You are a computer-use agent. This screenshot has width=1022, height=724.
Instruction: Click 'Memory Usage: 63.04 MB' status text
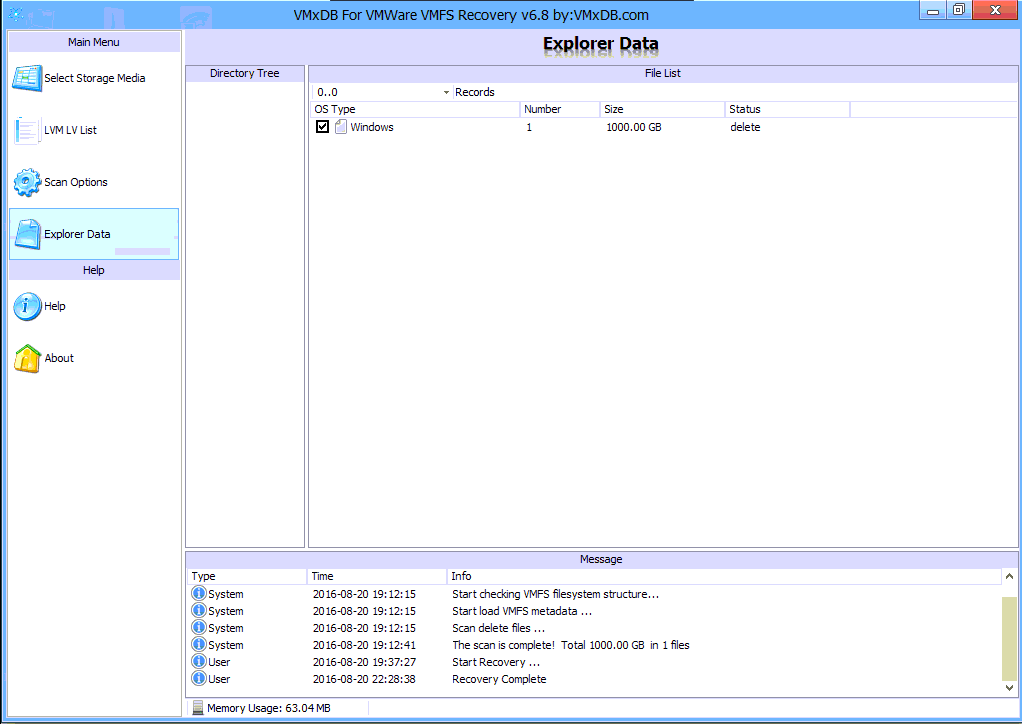(x=269, y=708)
